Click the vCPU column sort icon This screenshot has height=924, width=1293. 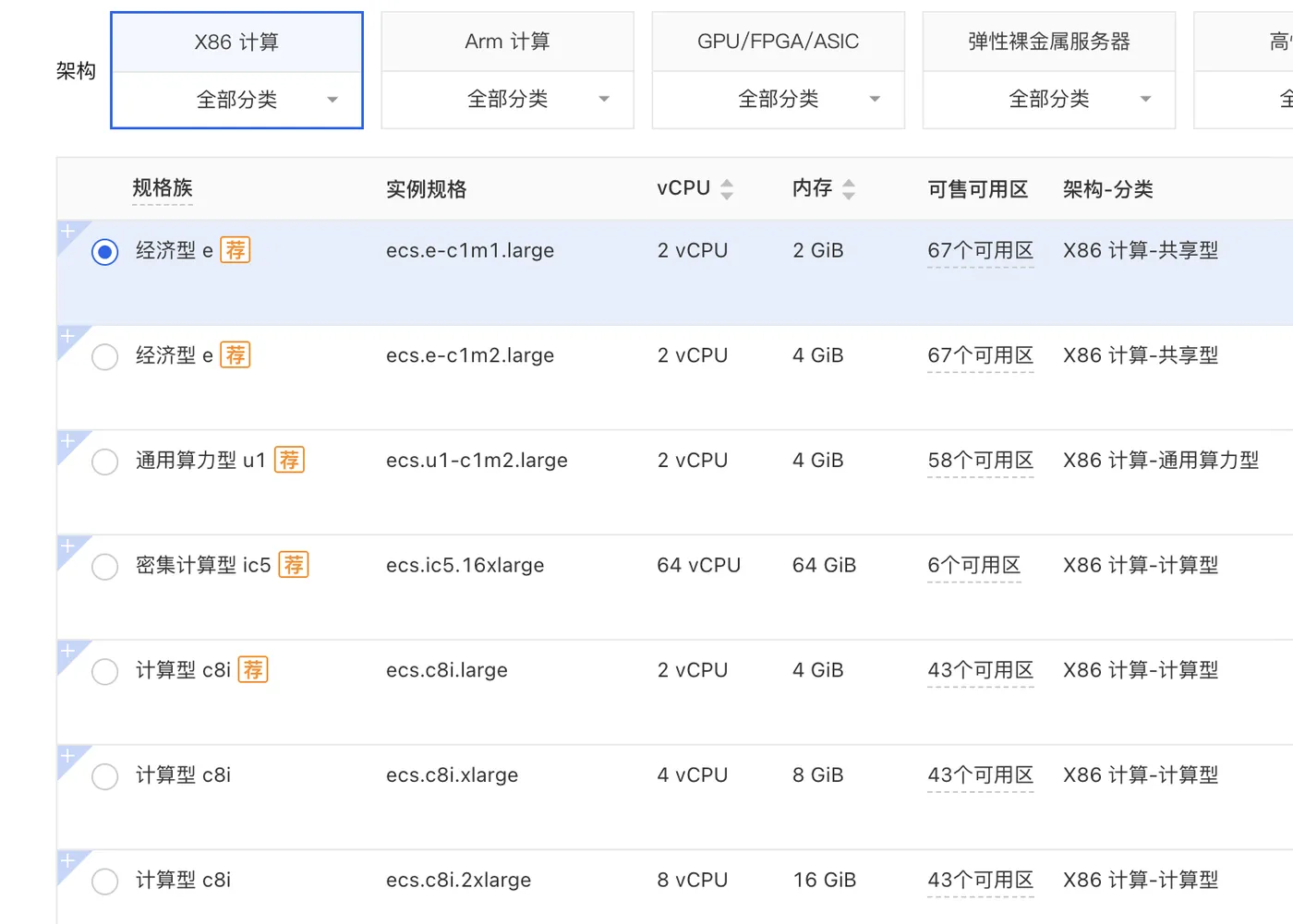click(x=727, y=189)
